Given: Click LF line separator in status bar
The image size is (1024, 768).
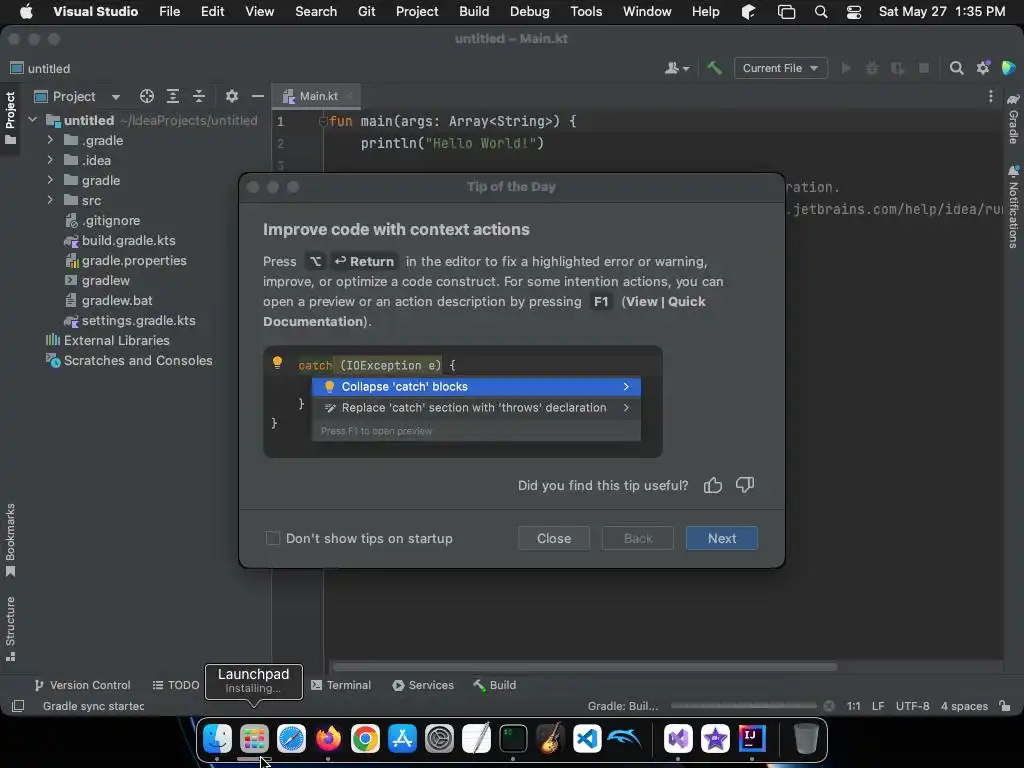Looking at the screenshot, I should pyautogui.click(x=878, y=706).
